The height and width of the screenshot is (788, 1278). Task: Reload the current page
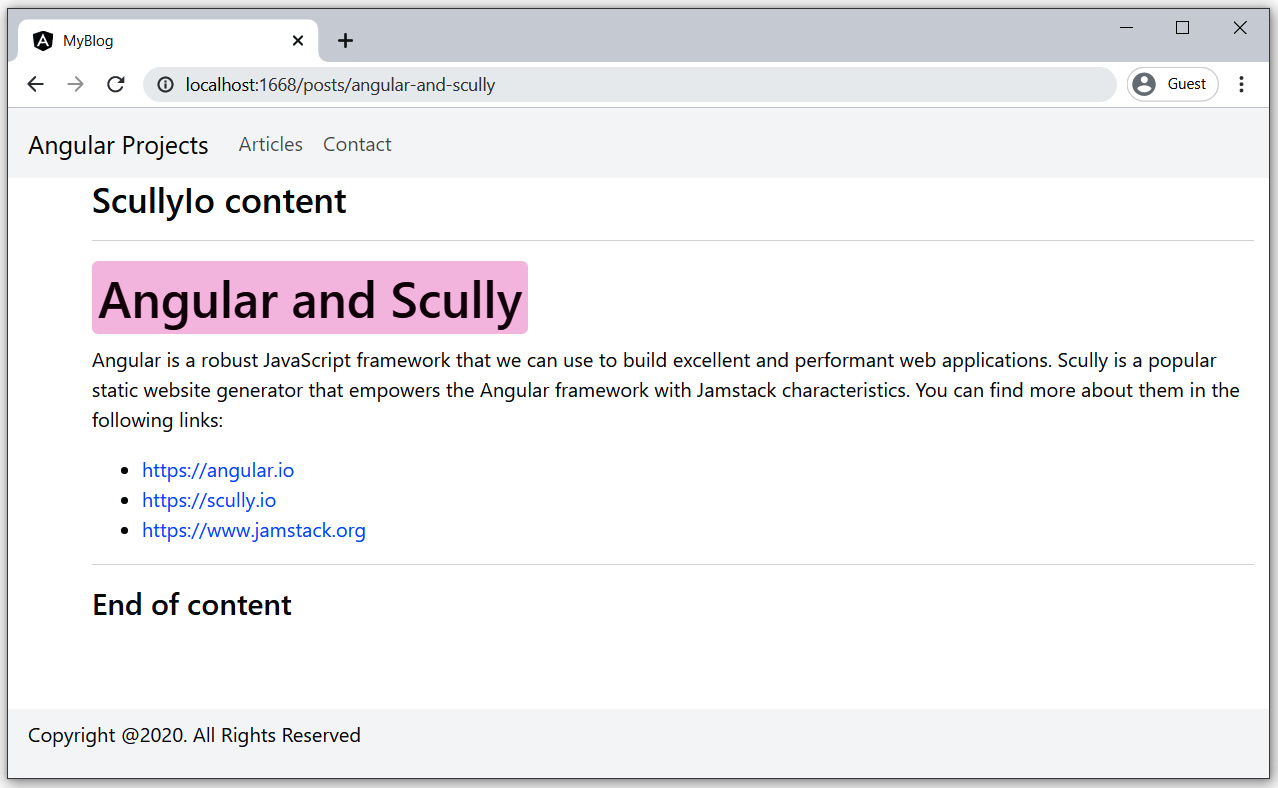(x=115, y=84)
